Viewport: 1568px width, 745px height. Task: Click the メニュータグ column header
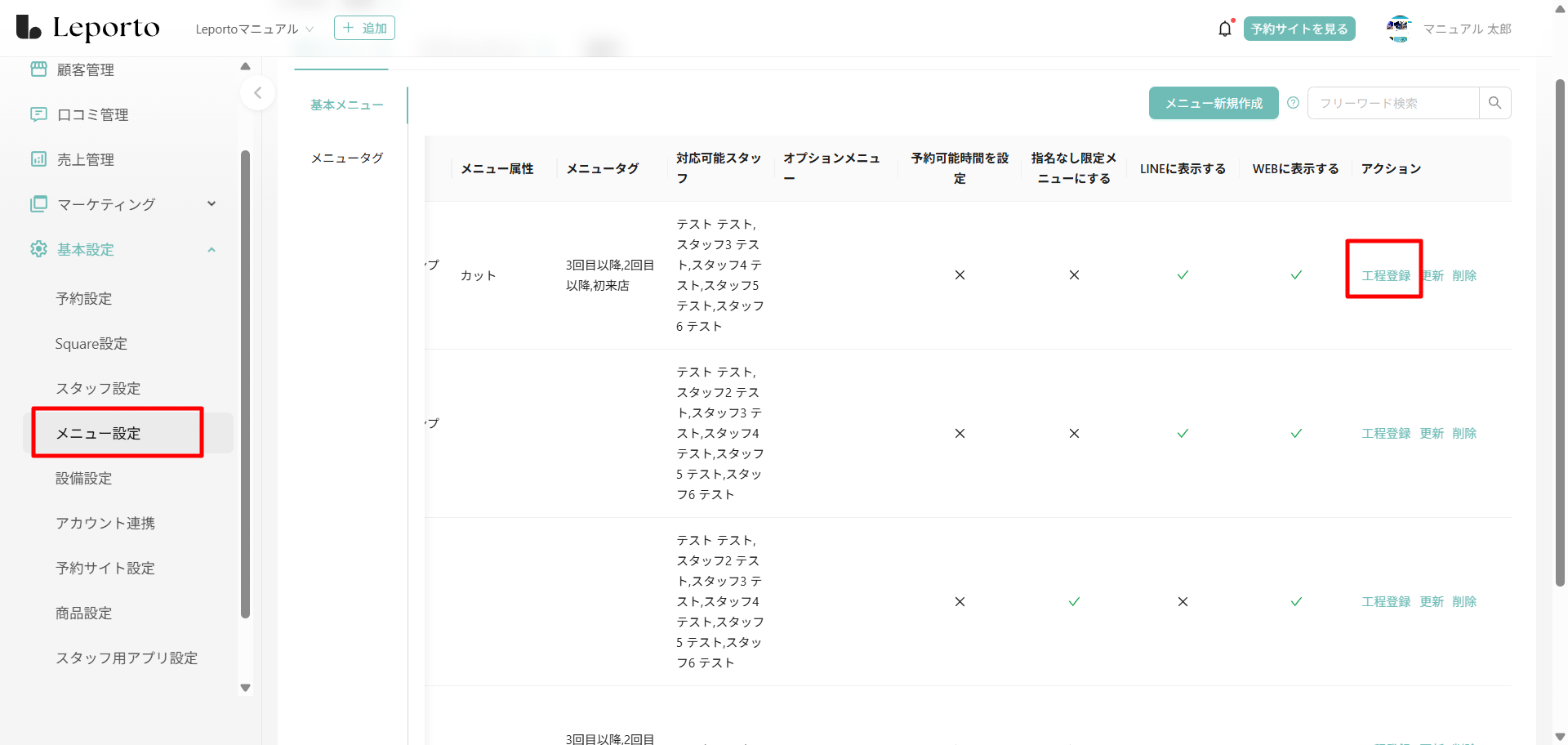[x=603, y=168]
